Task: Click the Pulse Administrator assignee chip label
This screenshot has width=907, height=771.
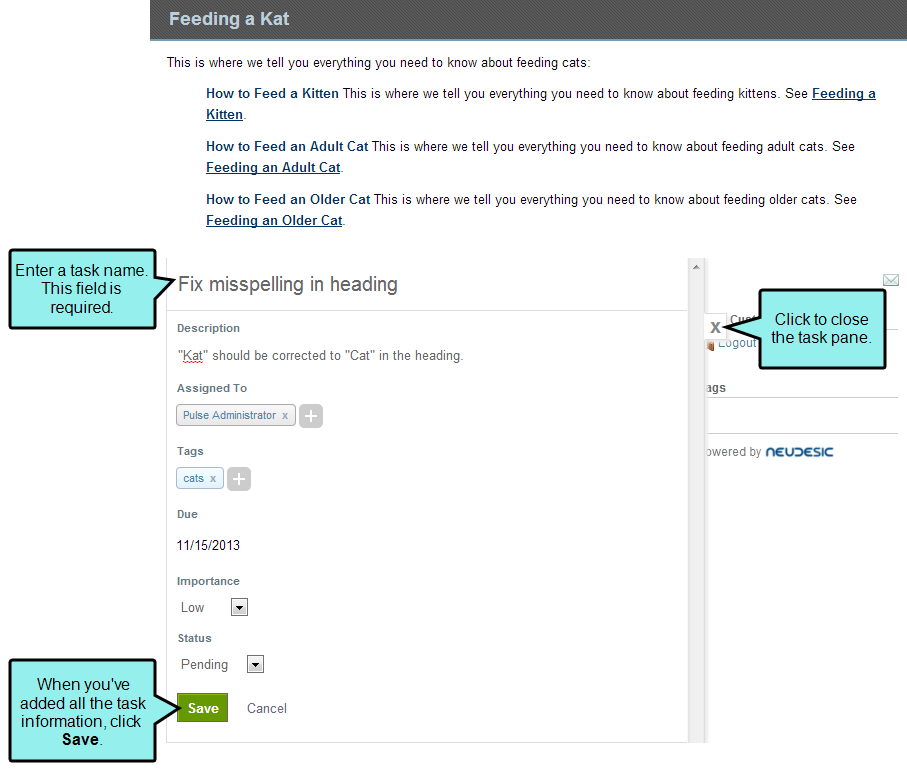Action: click(229, 416)
